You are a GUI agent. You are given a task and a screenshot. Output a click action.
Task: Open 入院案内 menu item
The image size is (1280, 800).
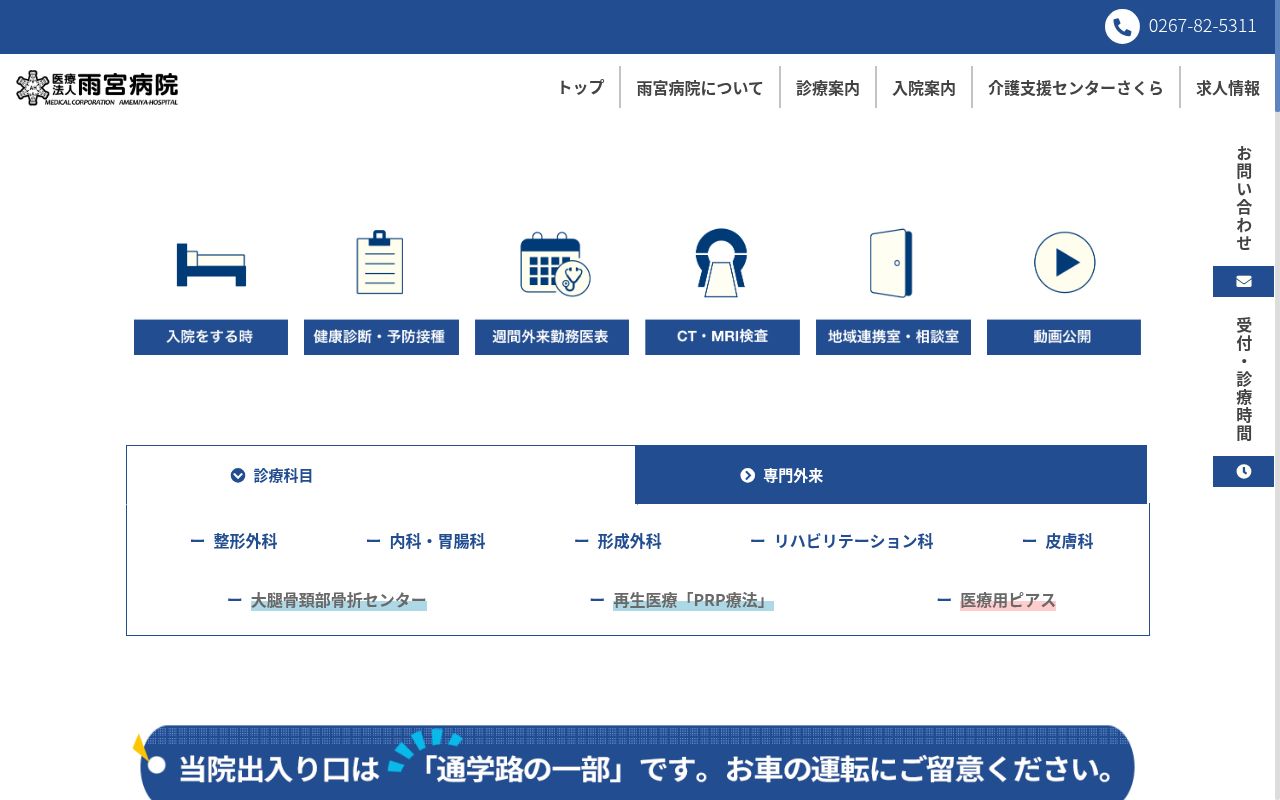tap(924, 87)
